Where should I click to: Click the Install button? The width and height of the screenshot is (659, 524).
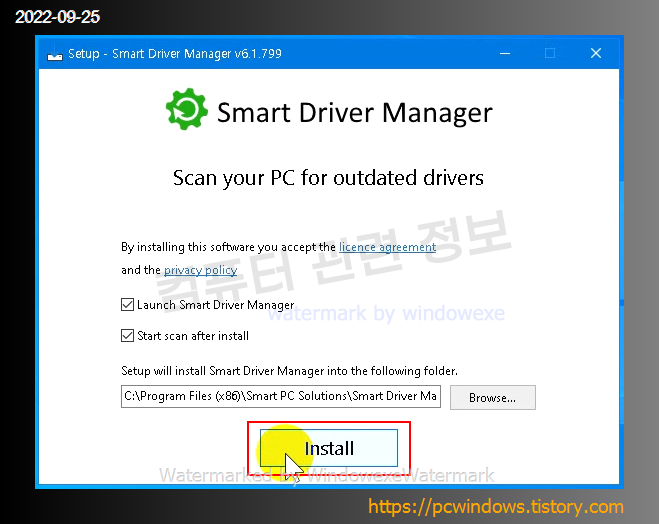[x=329, y=448]
